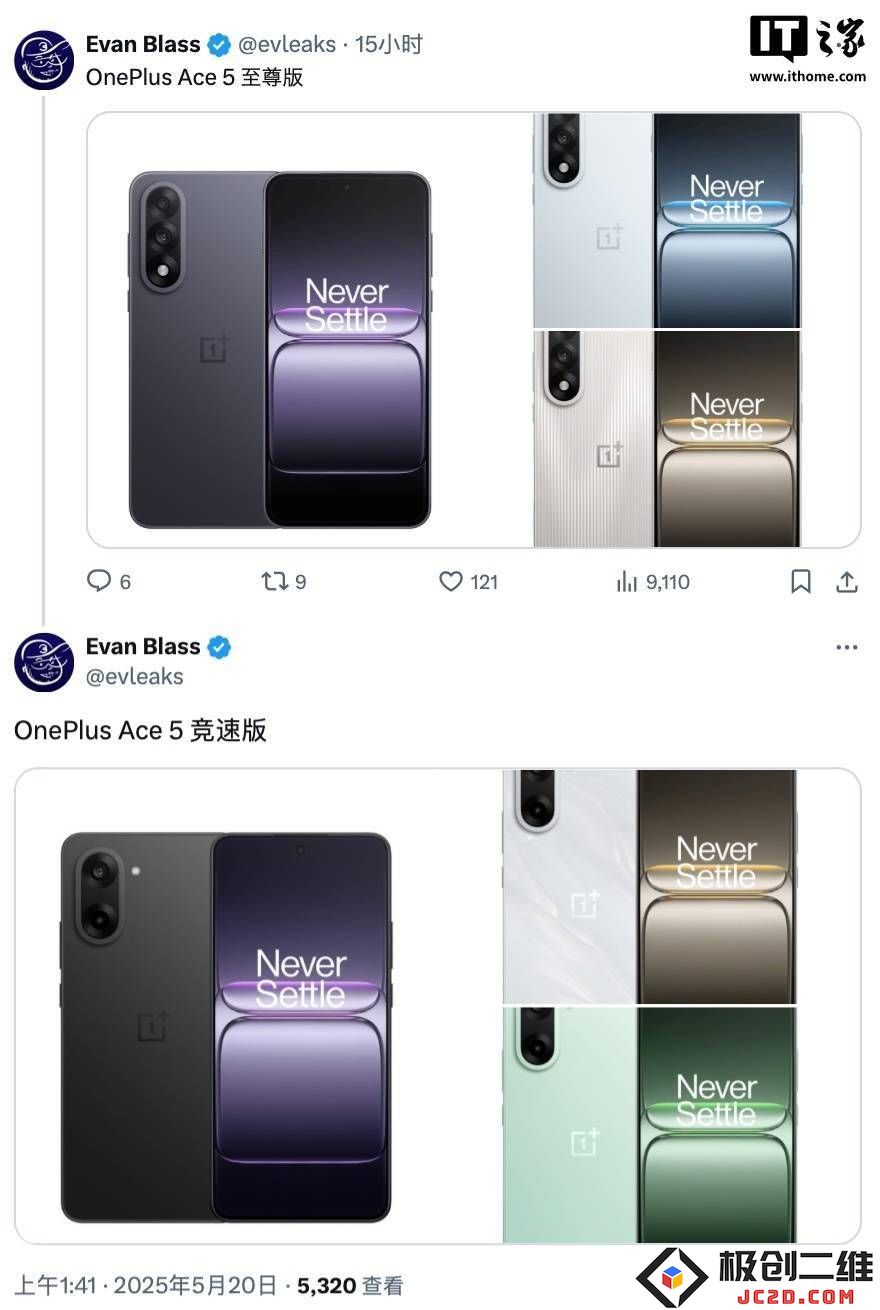Click the share icon on first tweet

pyautogui.click(x=846, y=581)
